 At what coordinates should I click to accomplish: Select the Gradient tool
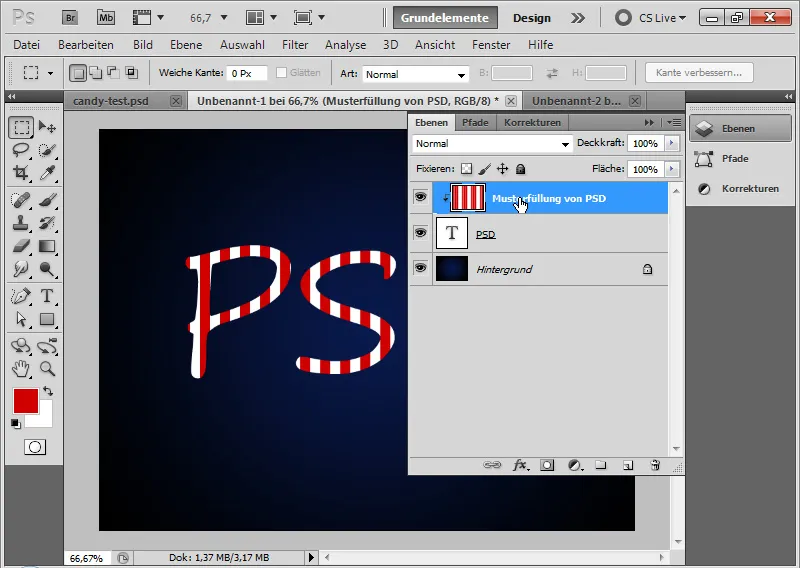coord(47,246)
